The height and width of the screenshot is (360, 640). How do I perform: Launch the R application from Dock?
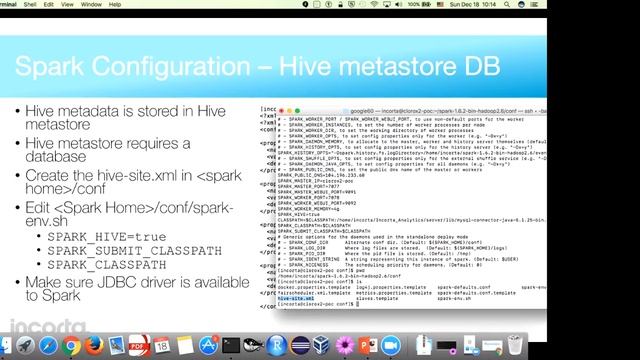coord(277,346)
